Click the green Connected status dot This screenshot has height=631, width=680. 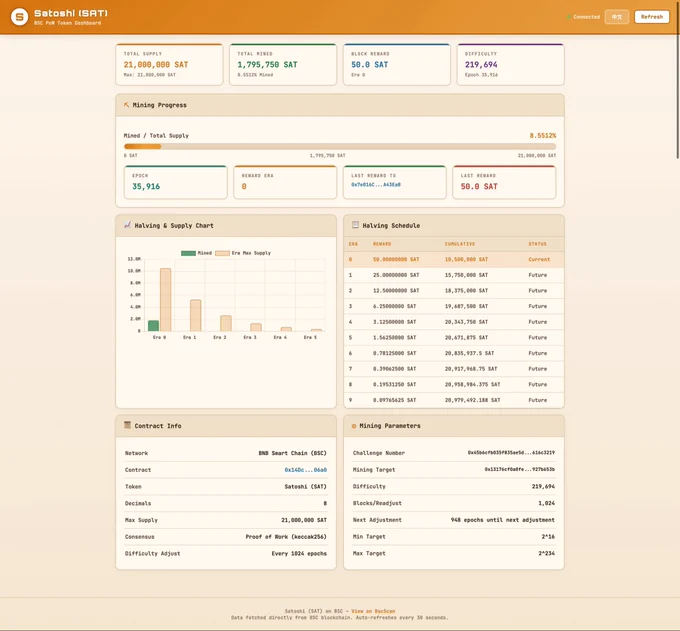pos(569,17)
